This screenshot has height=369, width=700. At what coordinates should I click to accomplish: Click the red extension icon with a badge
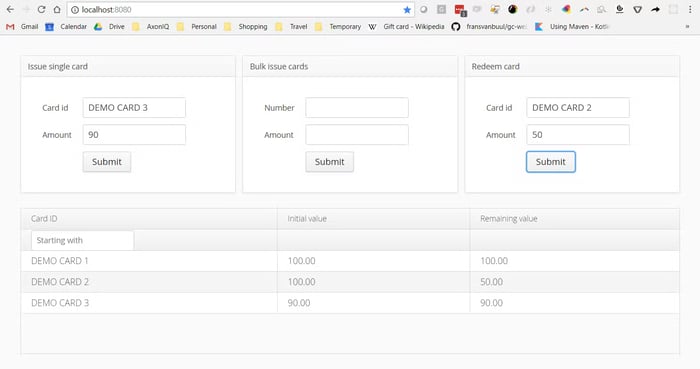tap(460, 10)
